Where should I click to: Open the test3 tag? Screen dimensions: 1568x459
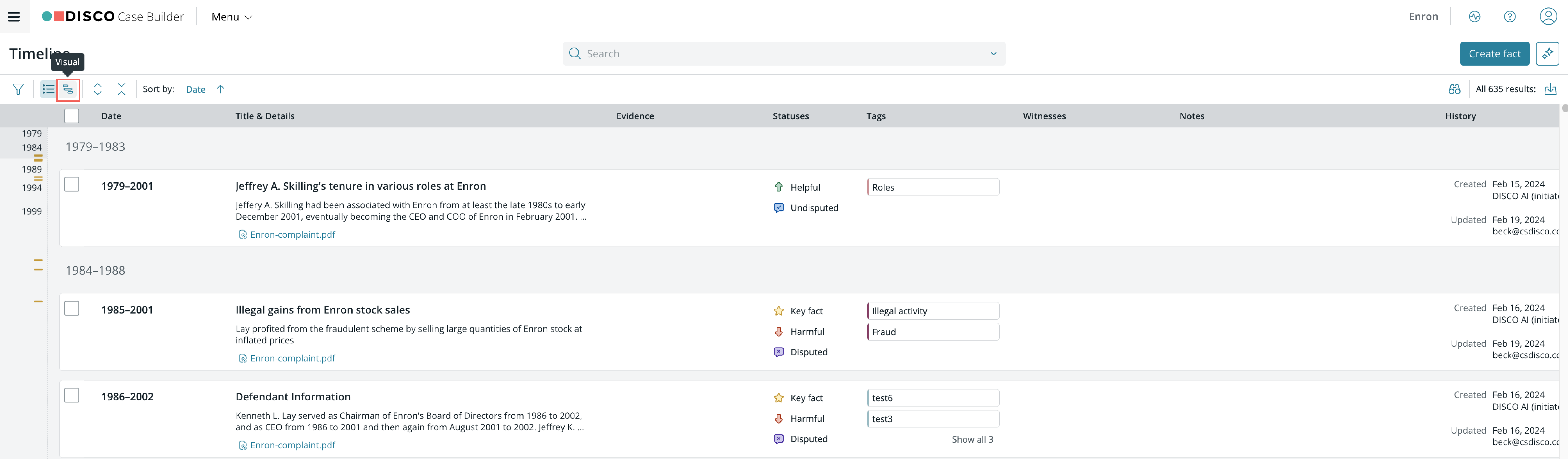coord(933,419)
